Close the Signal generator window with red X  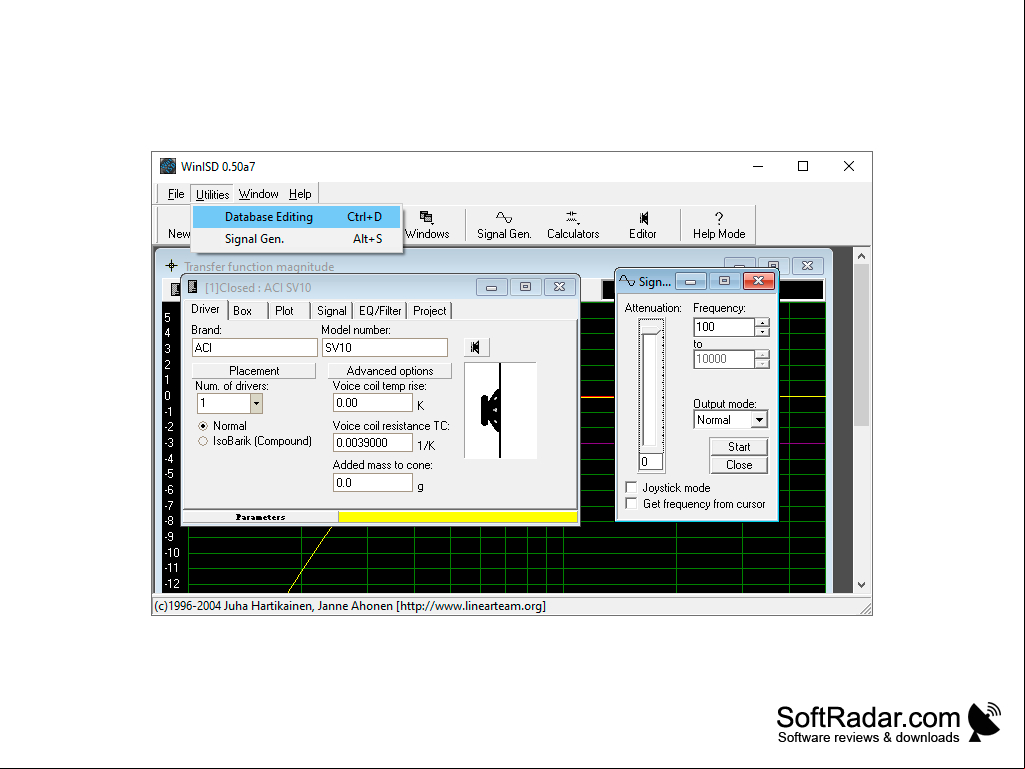tap(758, 281)
